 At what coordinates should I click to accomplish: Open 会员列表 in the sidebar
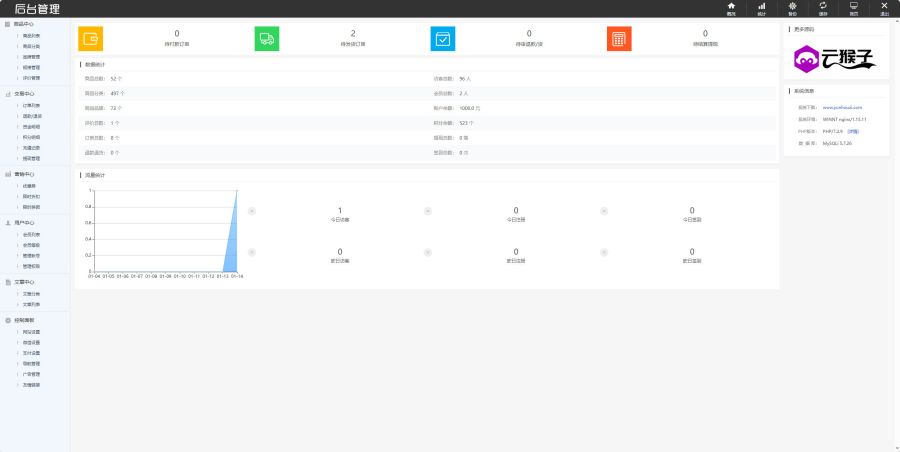(x=31, y=234)
